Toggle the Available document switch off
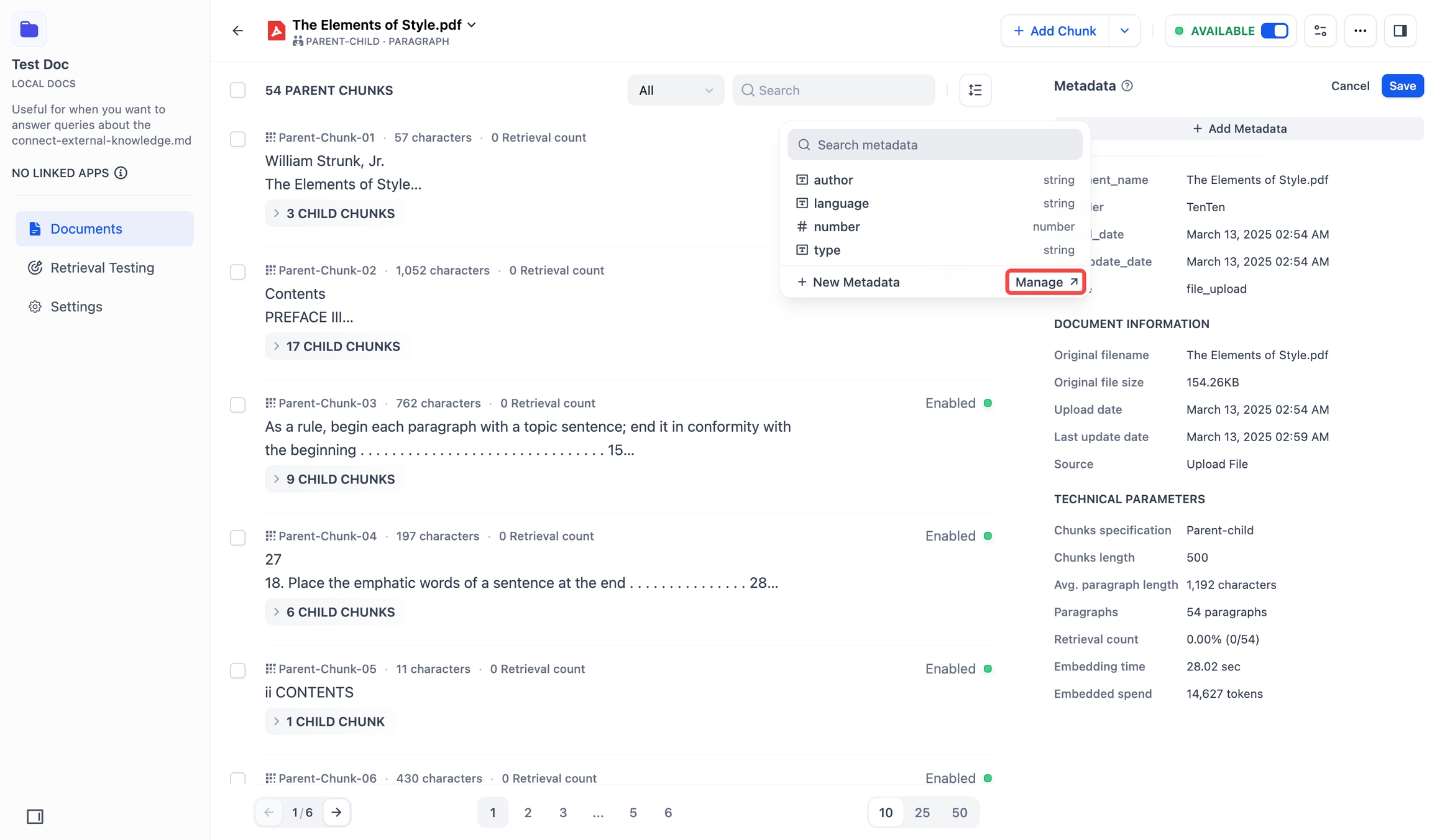The image size is (1432, 840). tap(1274, 30)
